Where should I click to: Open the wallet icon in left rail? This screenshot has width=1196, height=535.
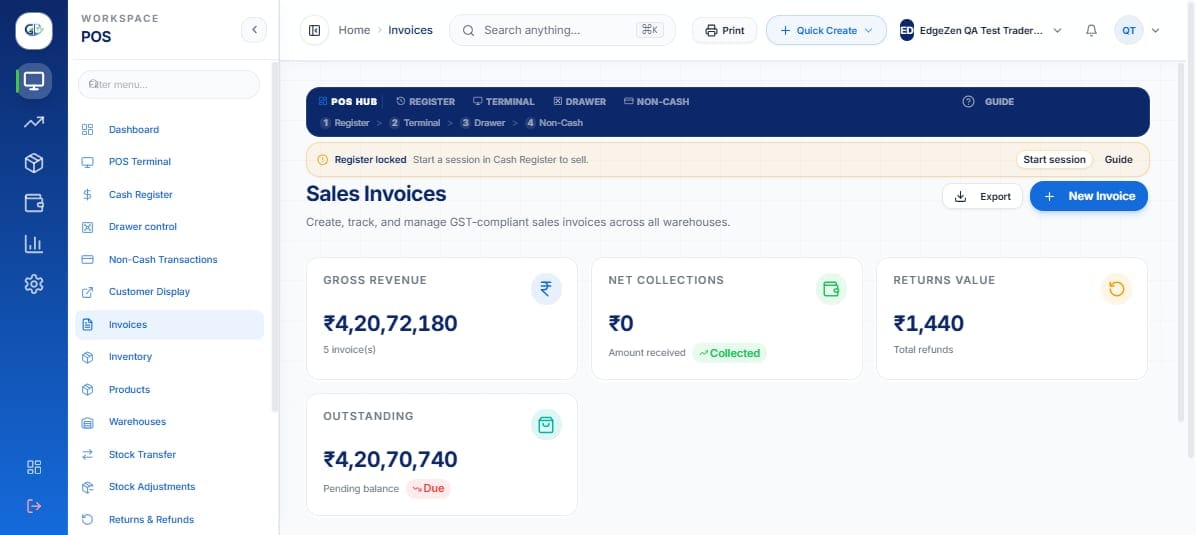(34, 203)
